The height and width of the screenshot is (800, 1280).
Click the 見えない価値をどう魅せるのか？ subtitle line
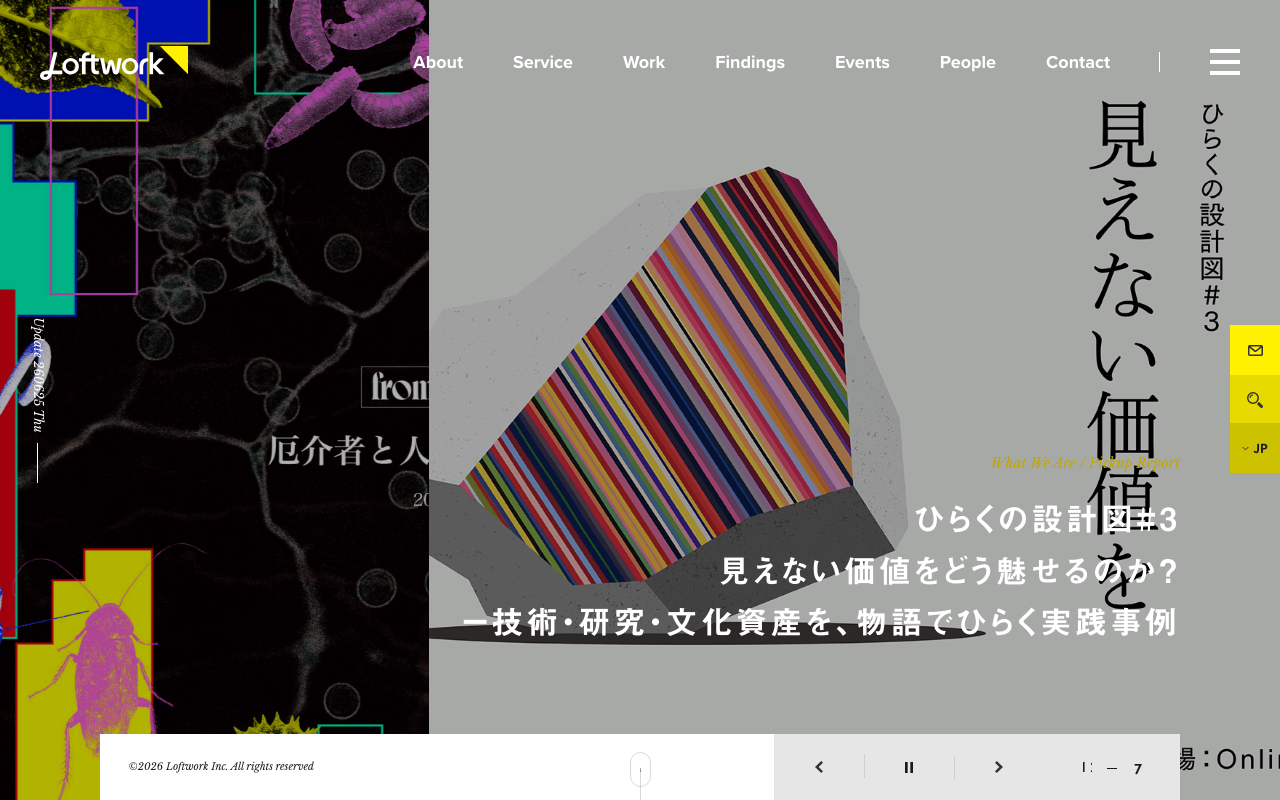point(950,571)
